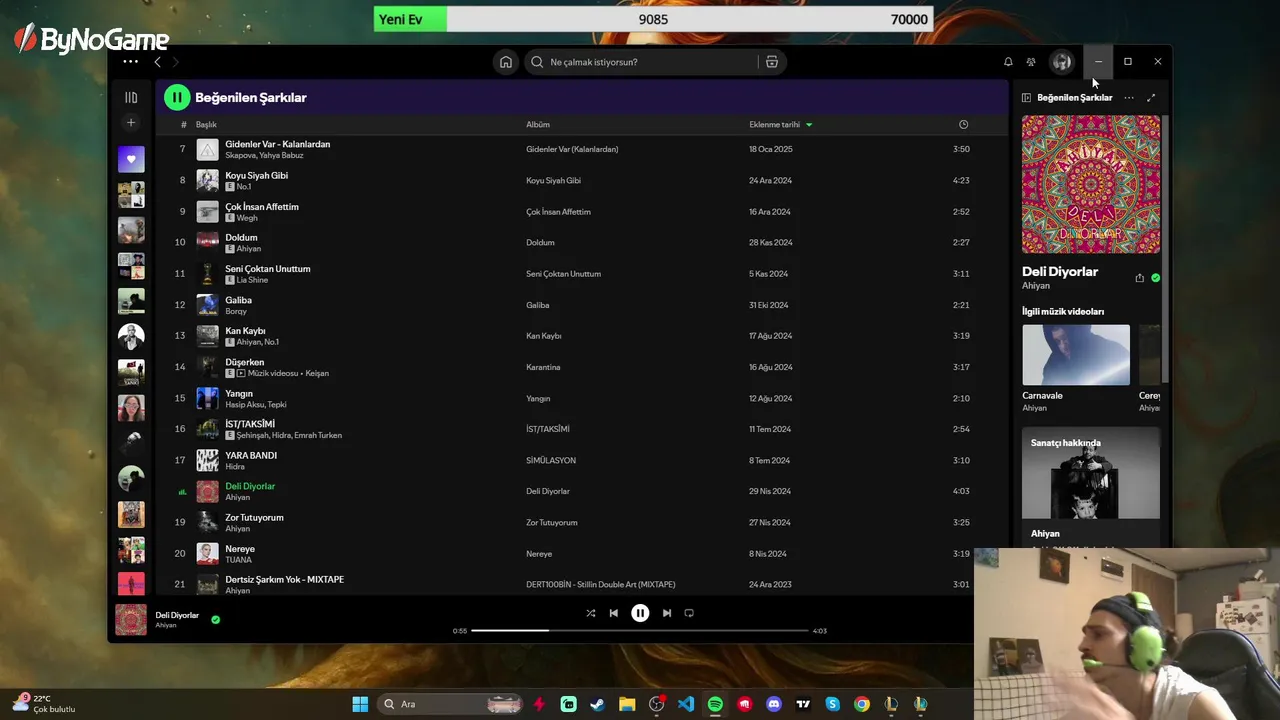Seek within the song progress bar
Screen dimensions: 1280x720
[640, 631]
